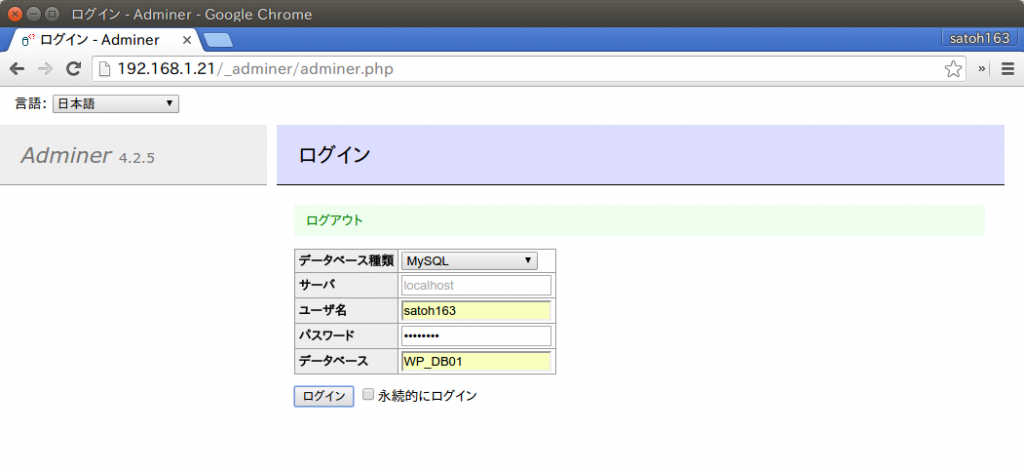The image size is (1024, 472).
Task: Open the 言語 language dropdown
Action: [115, 103]
